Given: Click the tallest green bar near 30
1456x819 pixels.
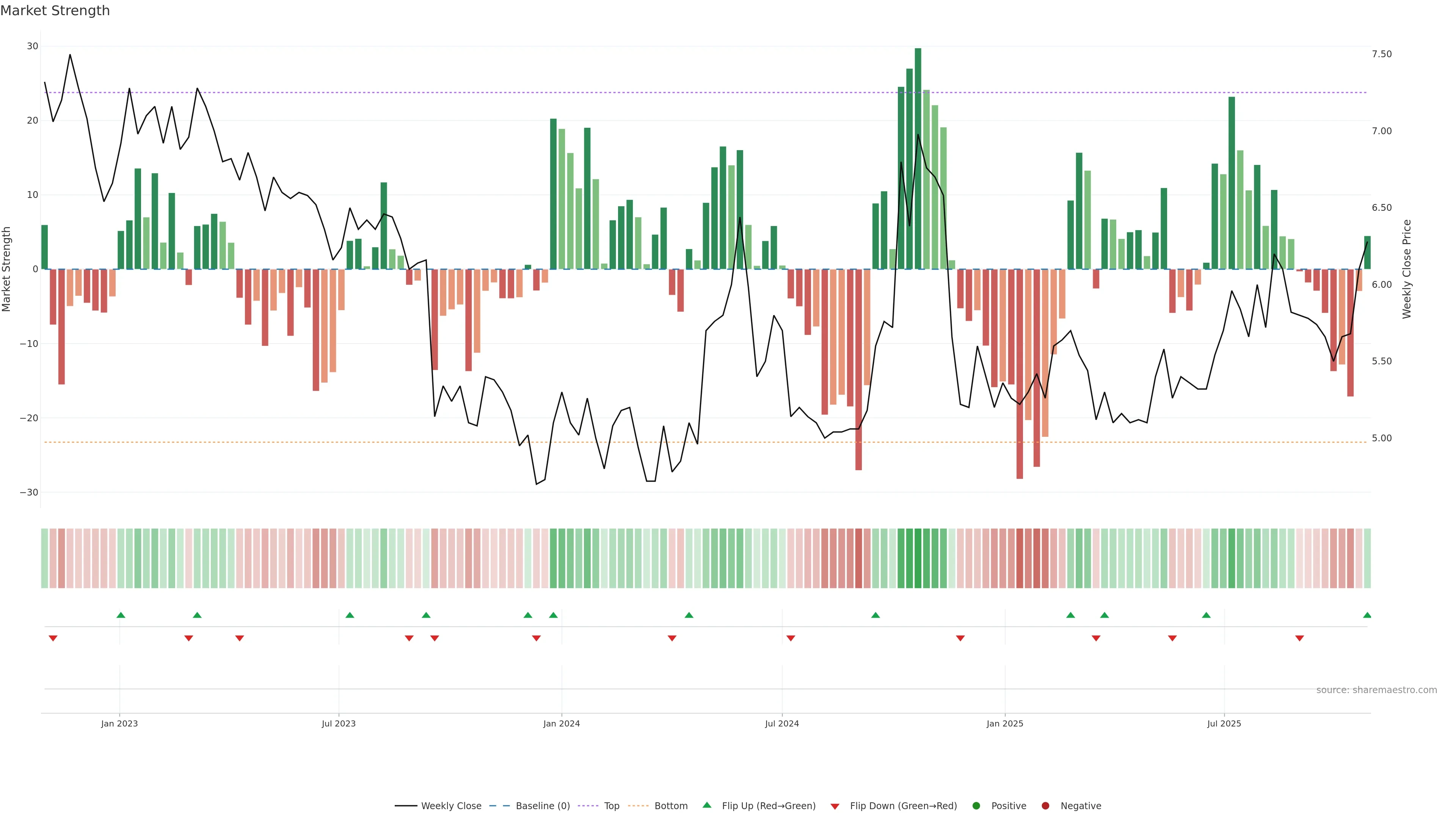Looking at the screenshot, I should (x=918, y=158).
